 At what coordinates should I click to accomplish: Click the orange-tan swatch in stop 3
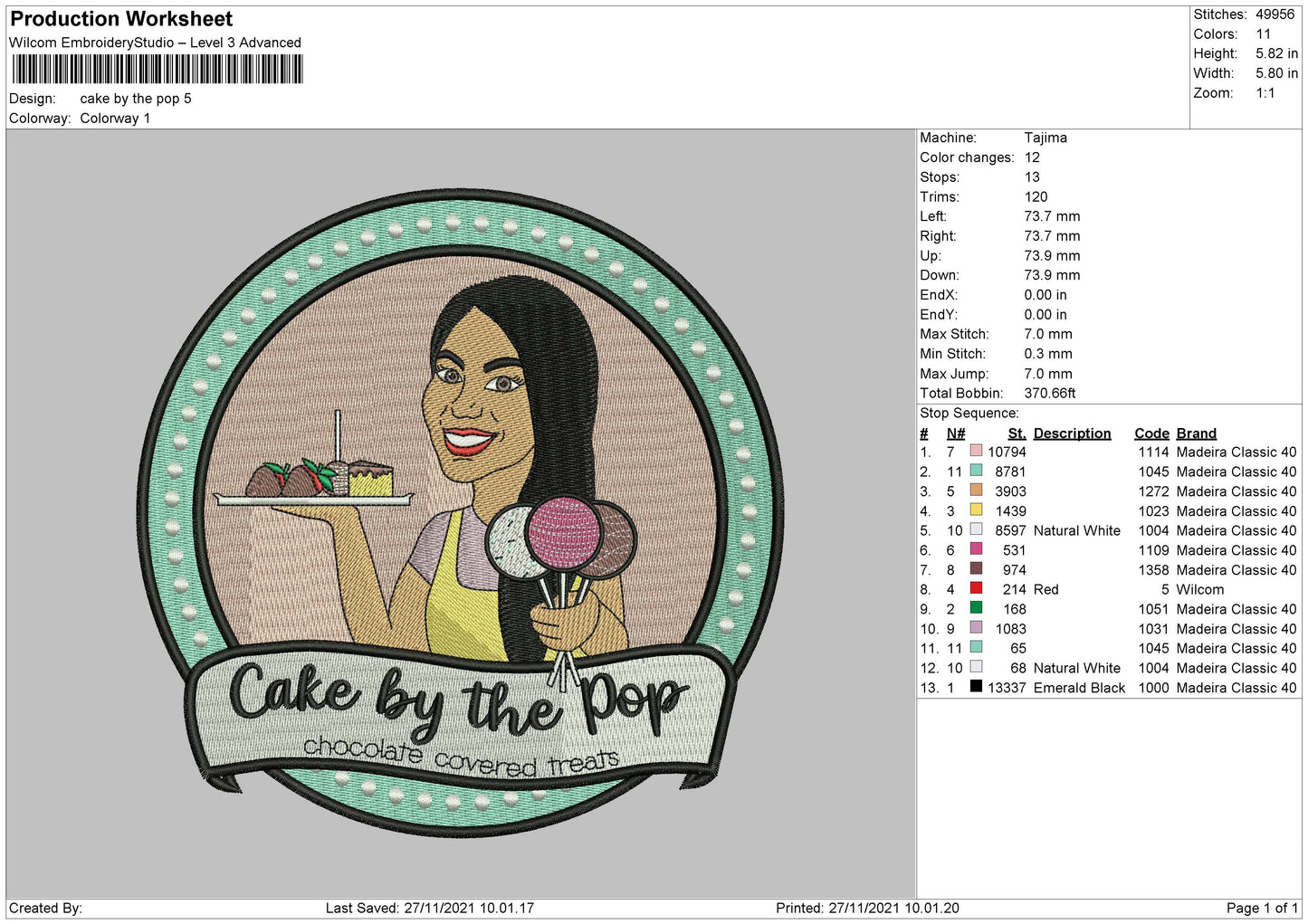[x=976, y=491]
